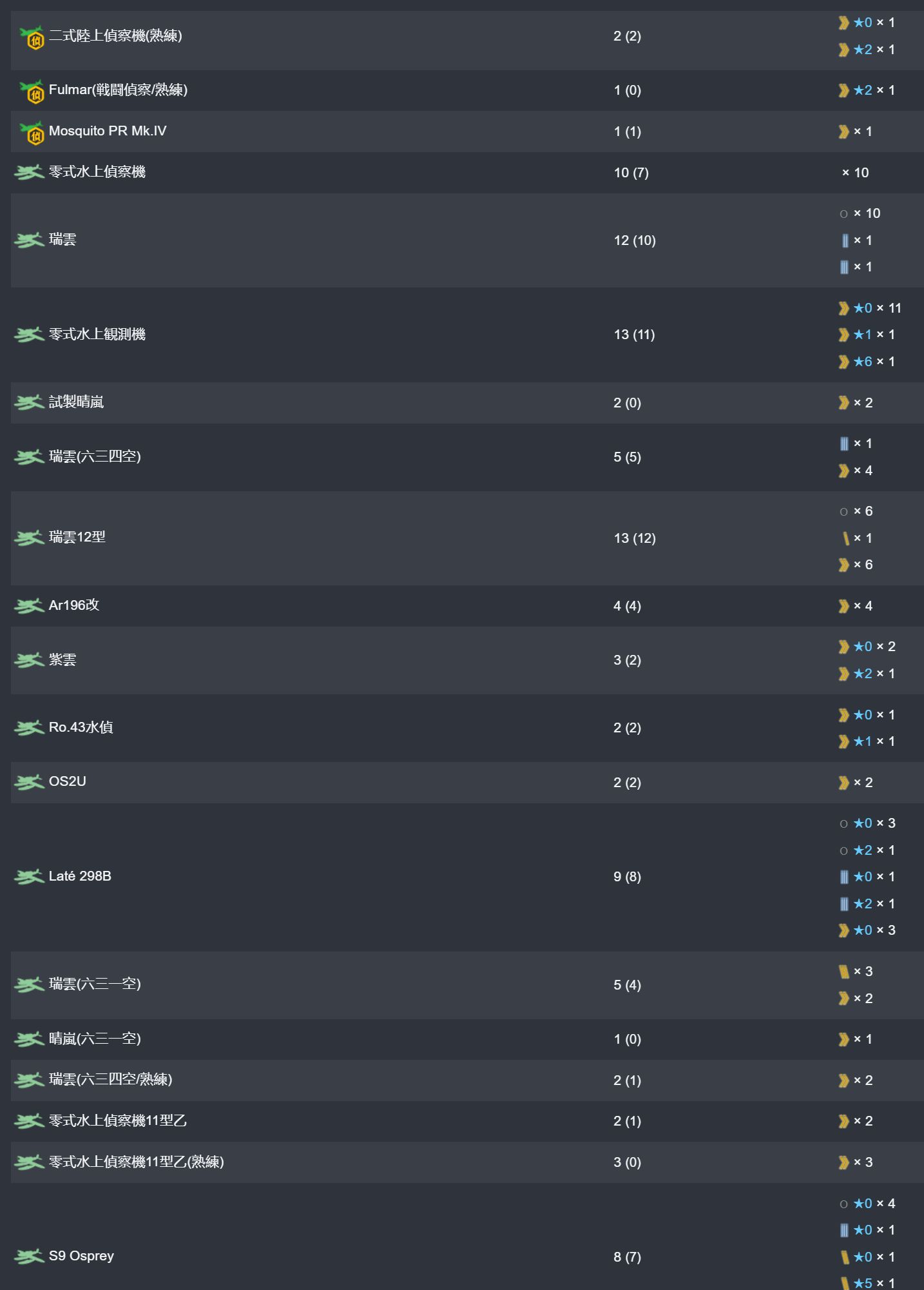Select the 零式水上観測機 equipment name
This screenshot has height=1290, width=924.
pos(97,335)
